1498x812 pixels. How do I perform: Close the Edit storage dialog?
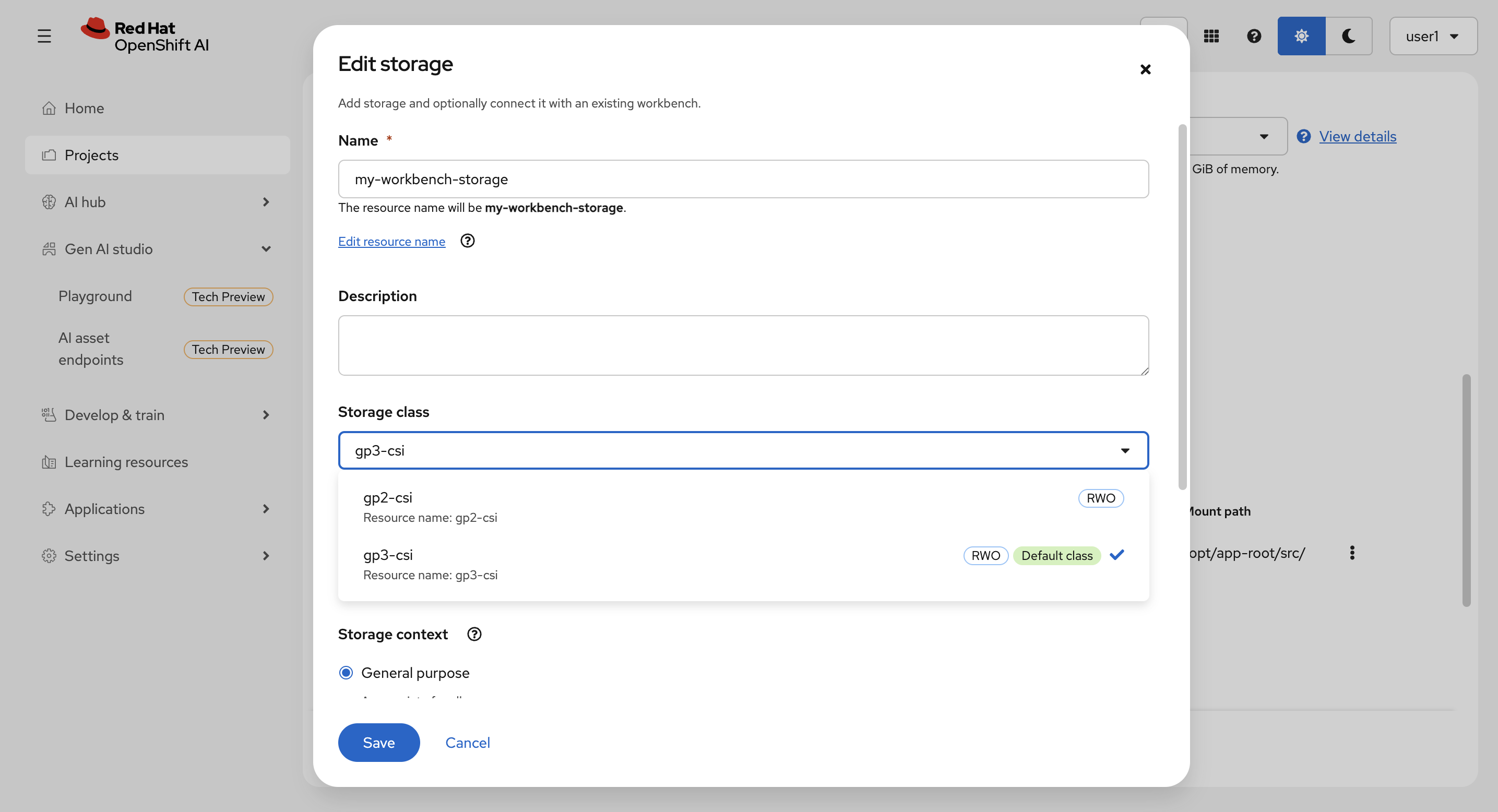click(x=1145, y=70)
